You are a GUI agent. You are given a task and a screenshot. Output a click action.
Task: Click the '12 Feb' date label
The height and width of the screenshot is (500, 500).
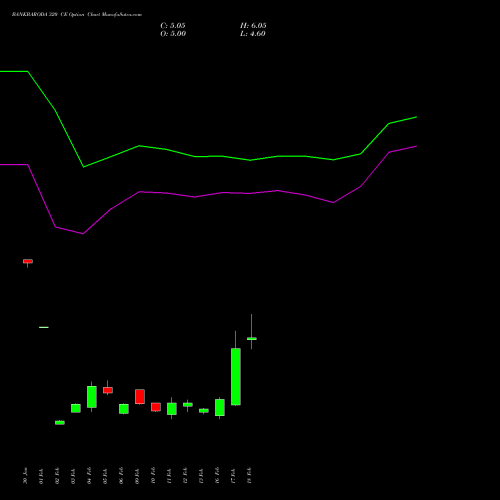click(x=185, y=476)
